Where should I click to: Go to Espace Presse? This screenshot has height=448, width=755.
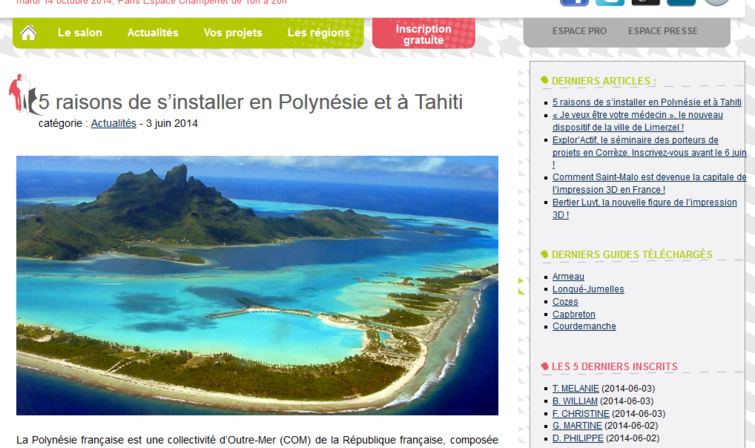pos(663,31)
